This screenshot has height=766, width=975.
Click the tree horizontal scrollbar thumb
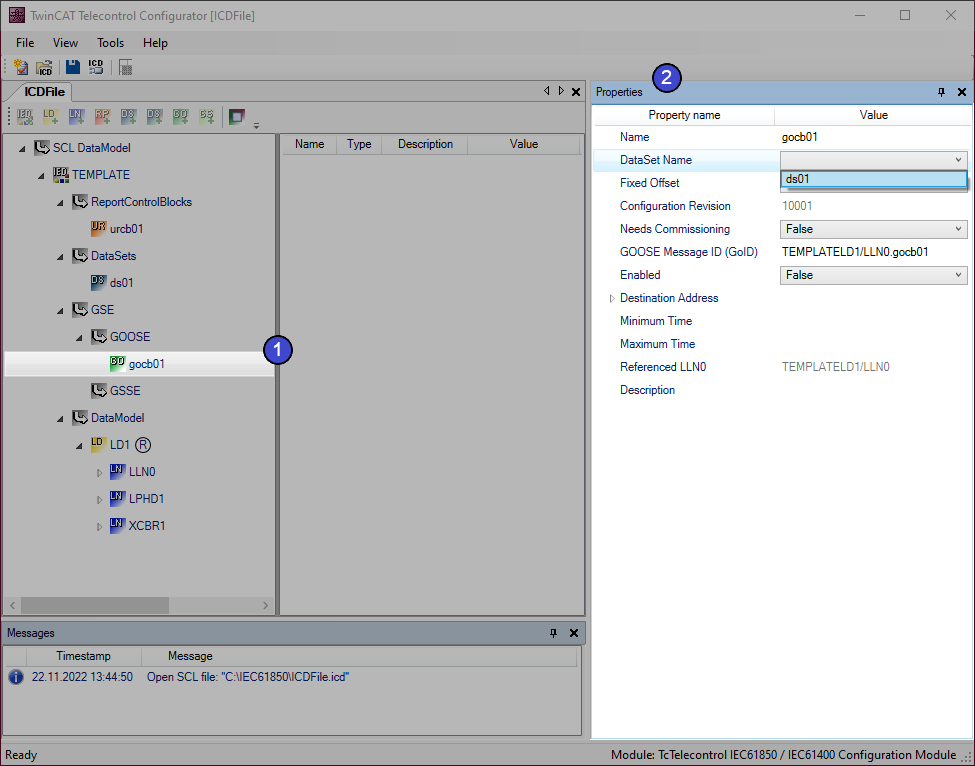95,605
